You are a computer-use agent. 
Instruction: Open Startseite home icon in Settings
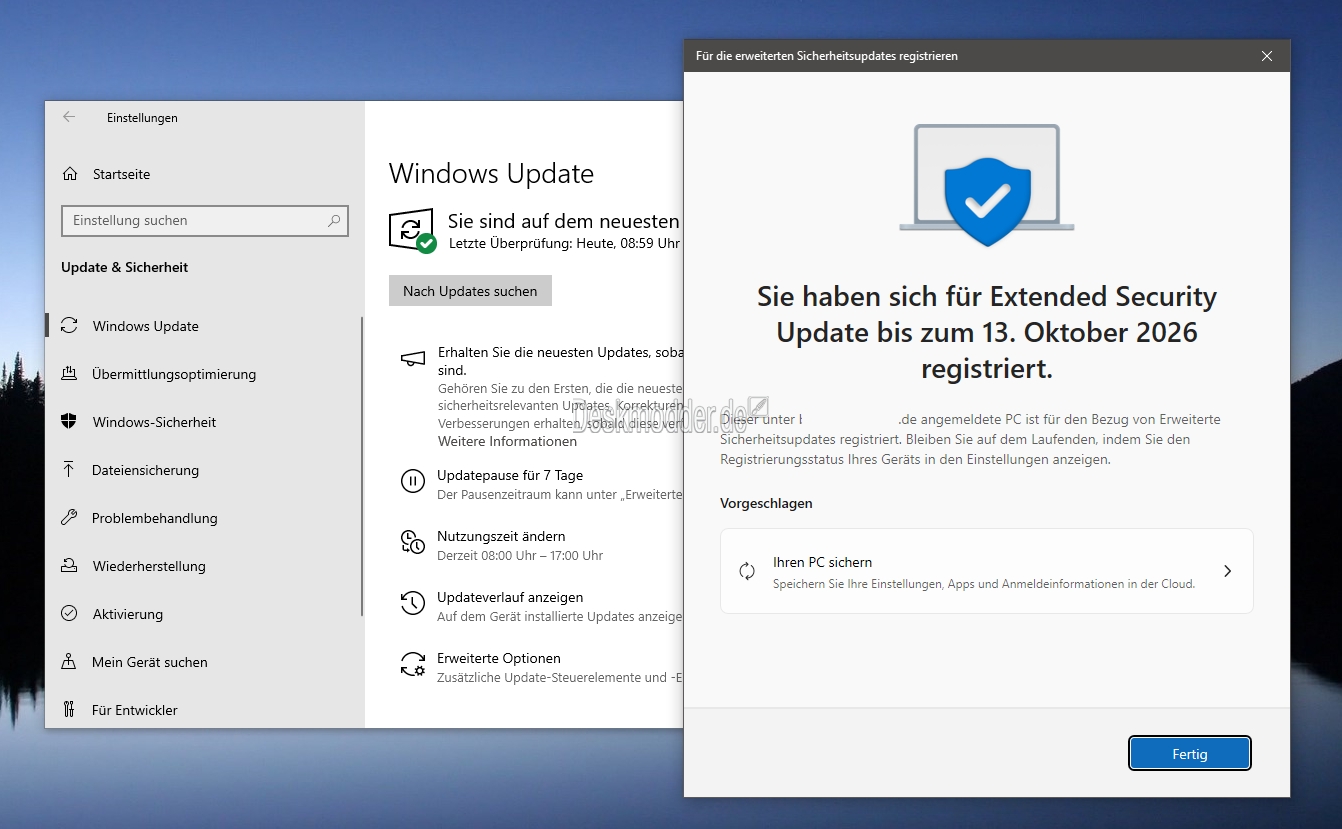70,174
